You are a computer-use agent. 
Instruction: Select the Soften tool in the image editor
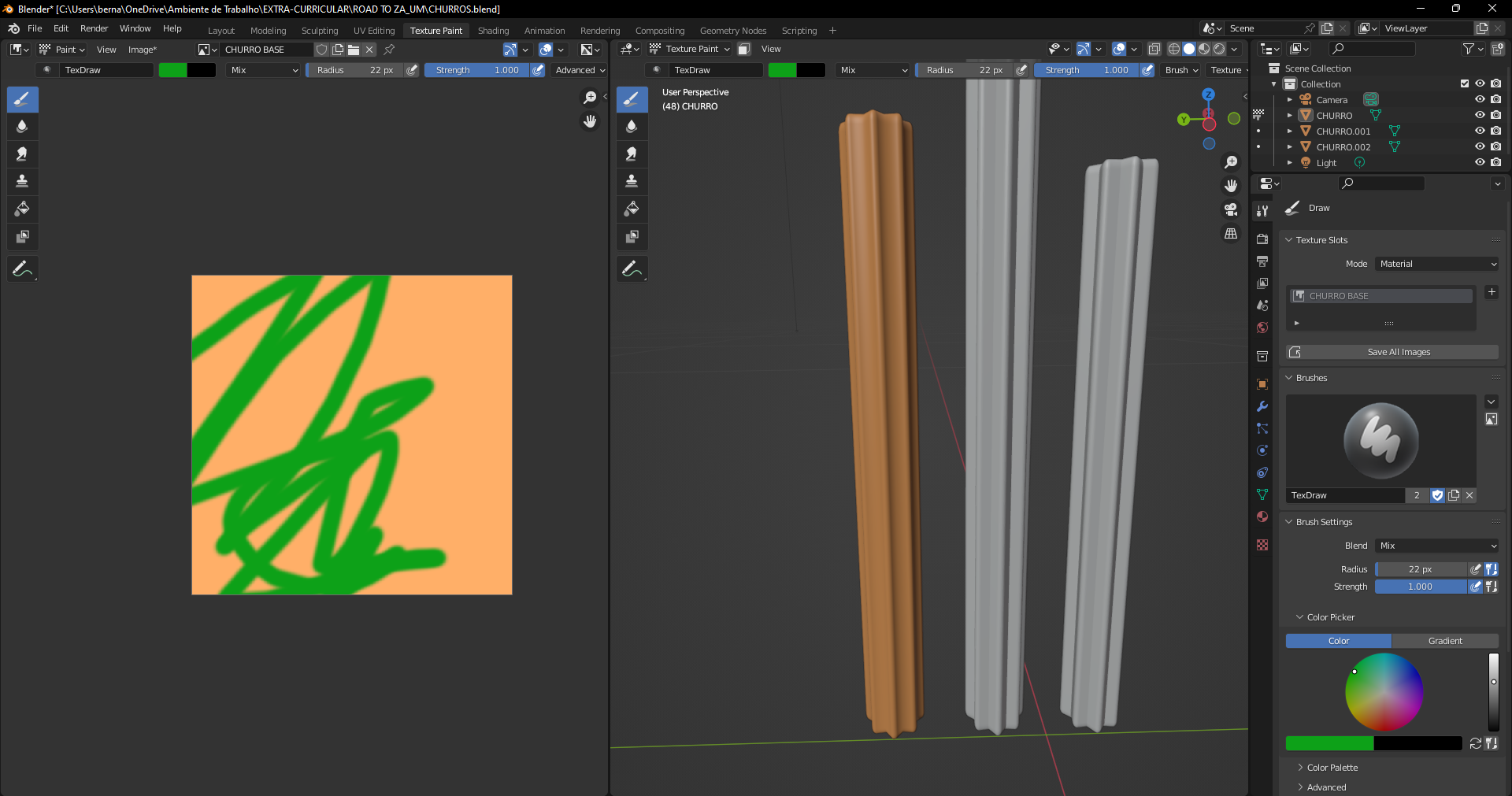tap(22, 127)
